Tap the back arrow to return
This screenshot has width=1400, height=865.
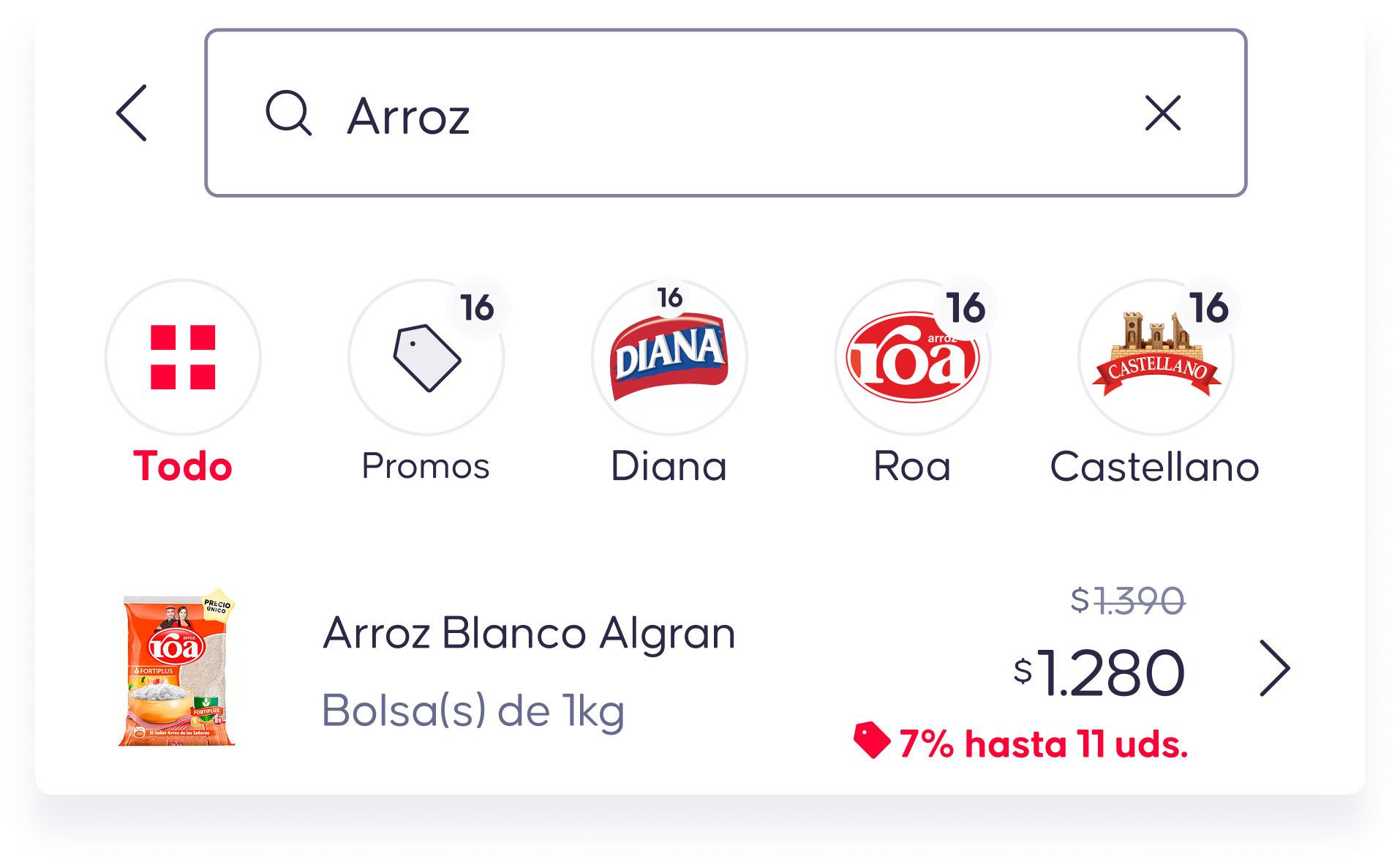[130, 113]
